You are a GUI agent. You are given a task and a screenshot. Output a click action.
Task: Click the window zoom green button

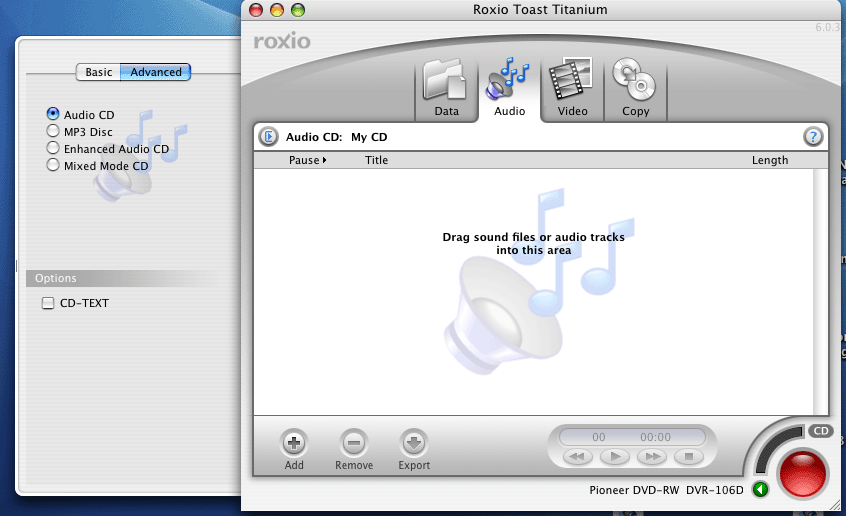pos(298,10)
